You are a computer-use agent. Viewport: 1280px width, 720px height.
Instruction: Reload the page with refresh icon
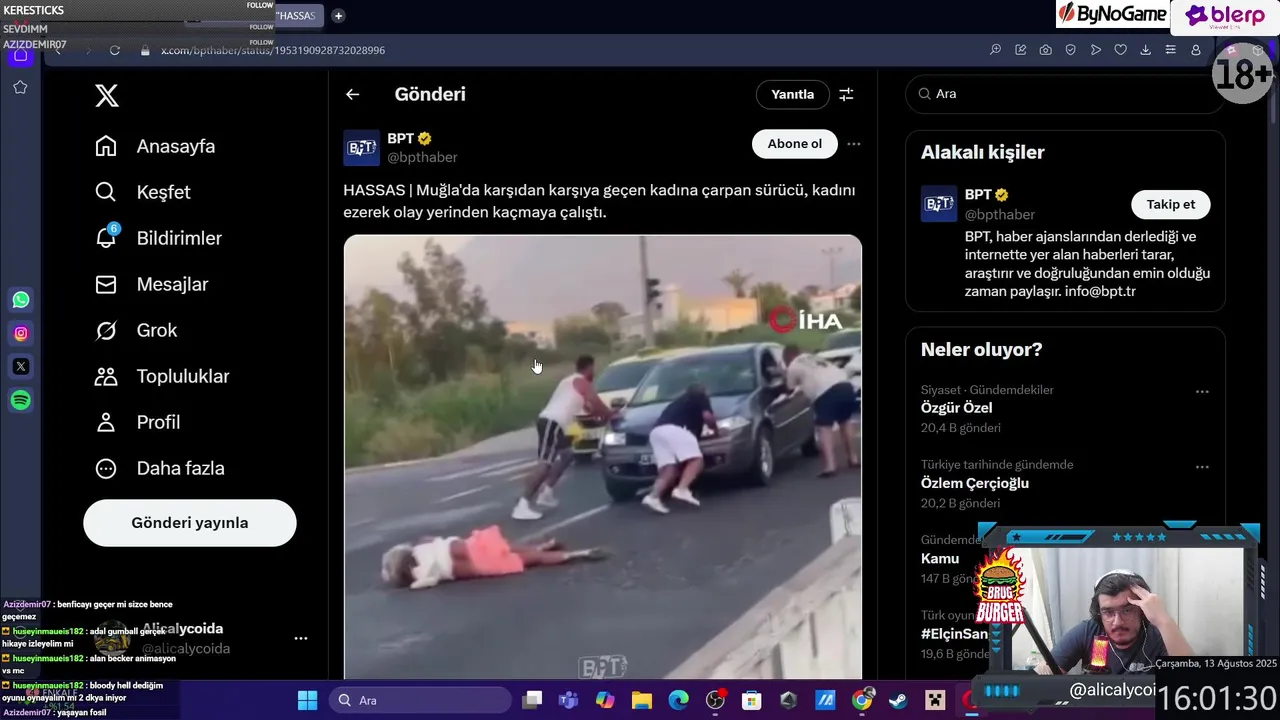115,50
